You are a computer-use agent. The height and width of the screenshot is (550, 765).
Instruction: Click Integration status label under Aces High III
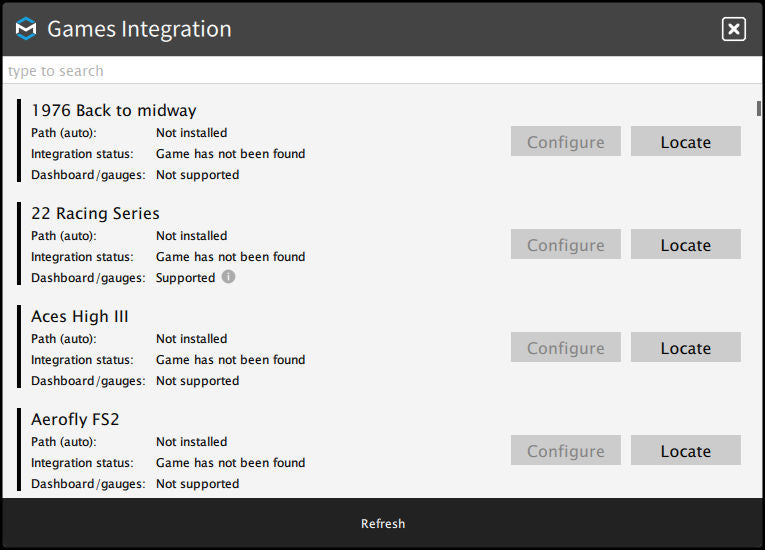[82, 360]
